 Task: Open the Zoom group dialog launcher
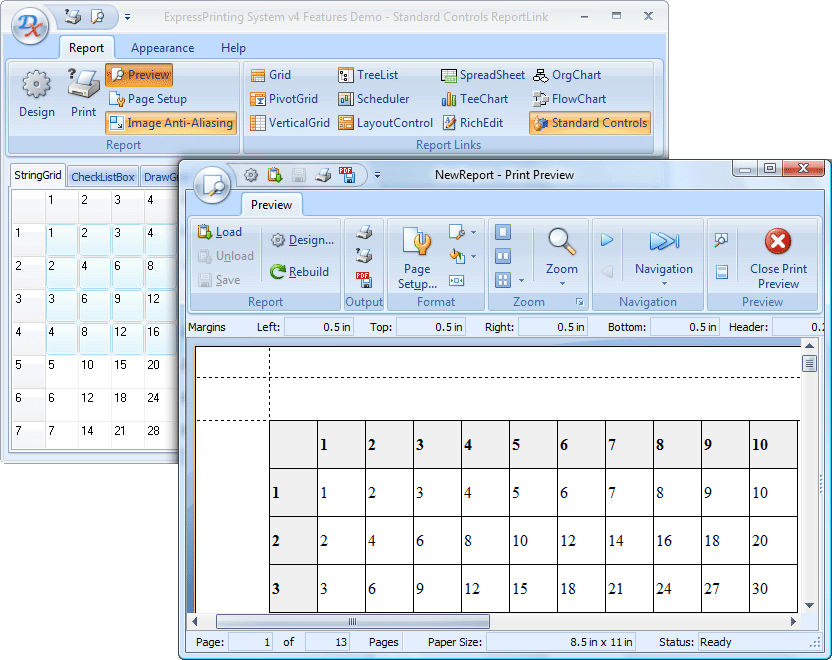(x=579, y=301)
